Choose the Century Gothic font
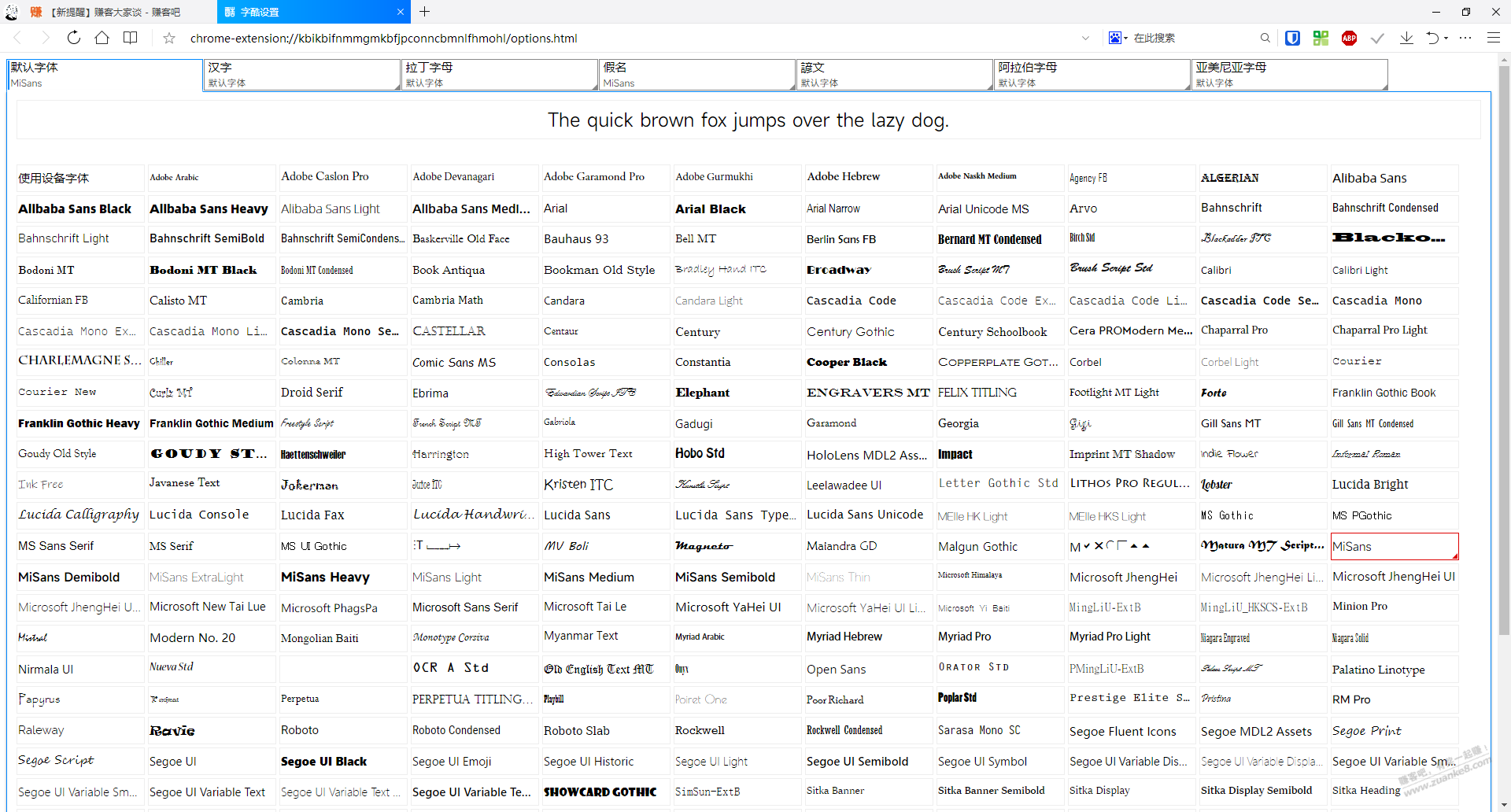The height and width of the screenshot is (812, 1511). 868,331
